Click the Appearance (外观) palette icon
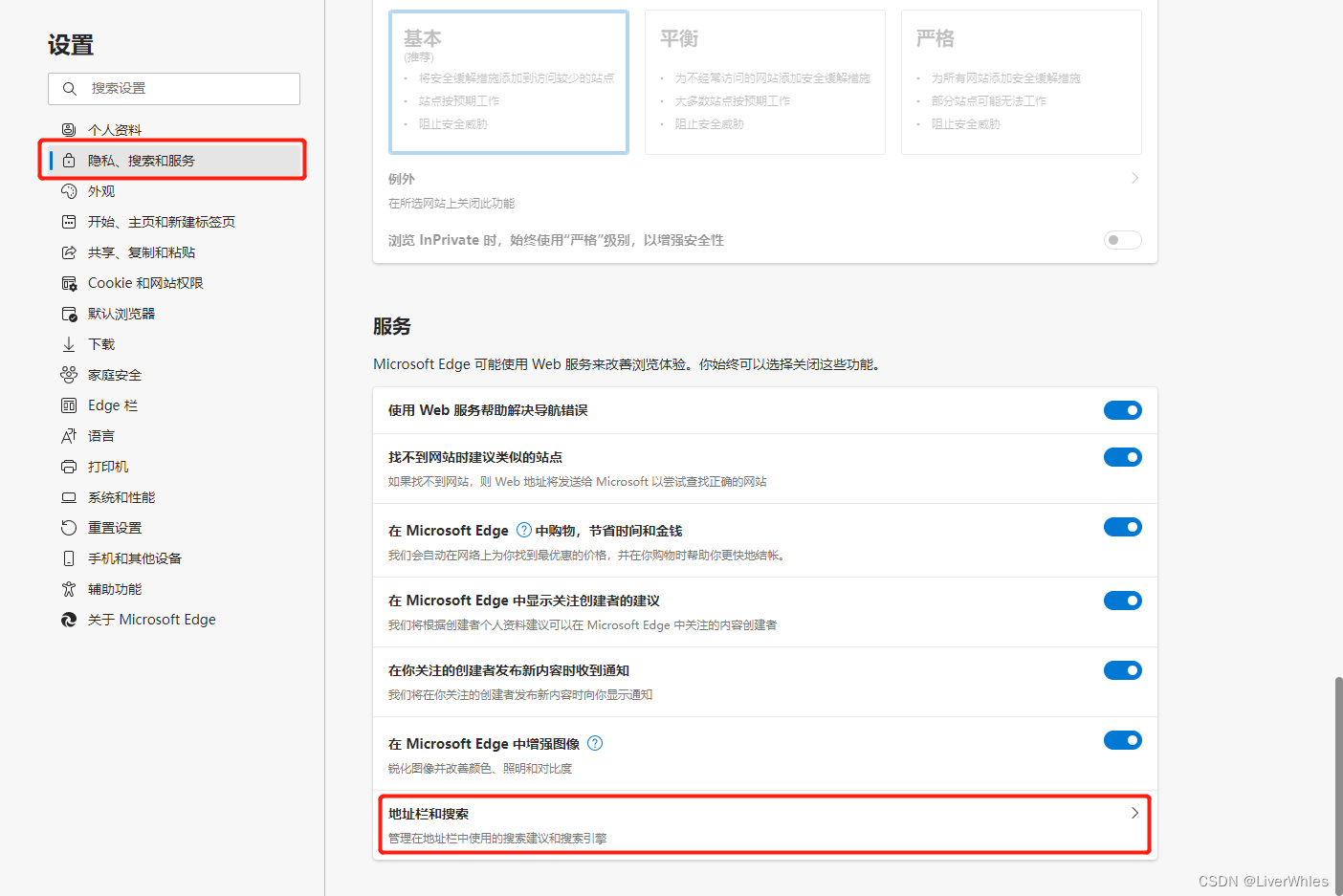This screenshot has width=1343, height=896. click(69, 191)
